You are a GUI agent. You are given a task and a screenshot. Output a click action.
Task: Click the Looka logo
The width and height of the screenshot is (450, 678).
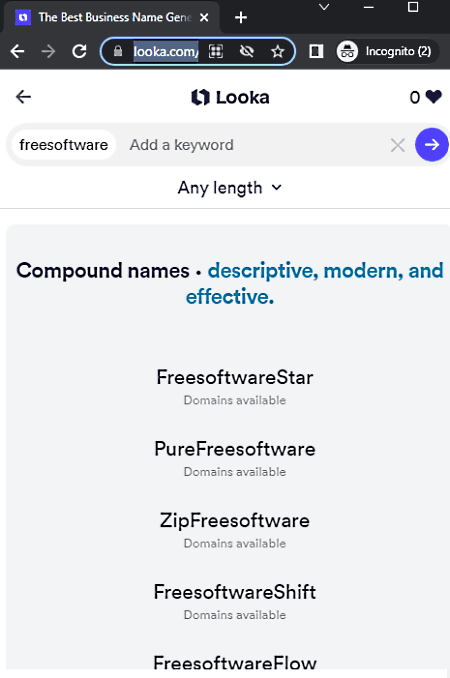click(230, 97)
